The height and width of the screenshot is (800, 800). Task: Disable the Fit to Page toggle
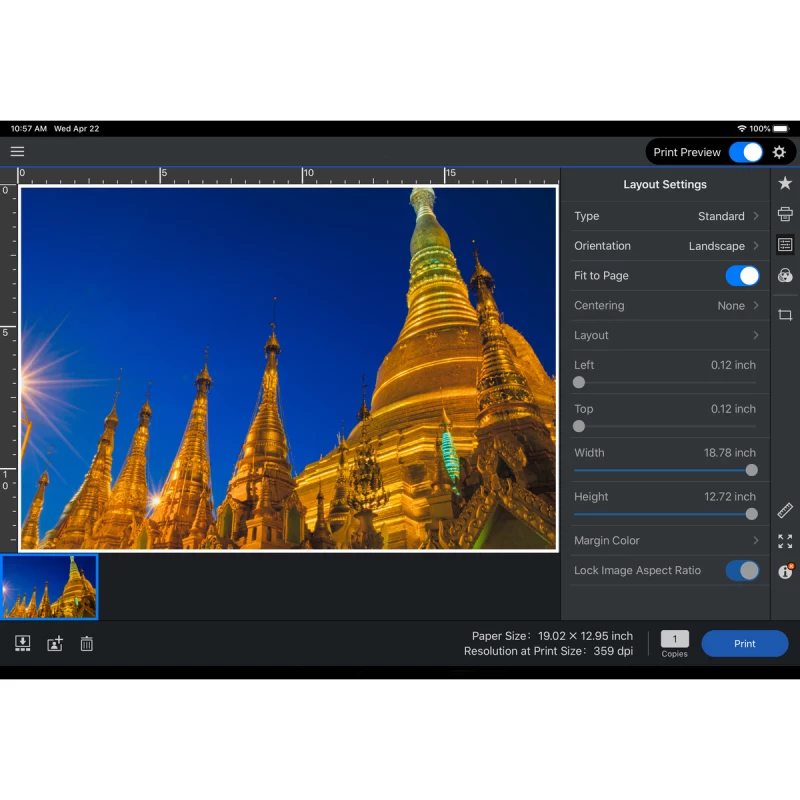742,276
